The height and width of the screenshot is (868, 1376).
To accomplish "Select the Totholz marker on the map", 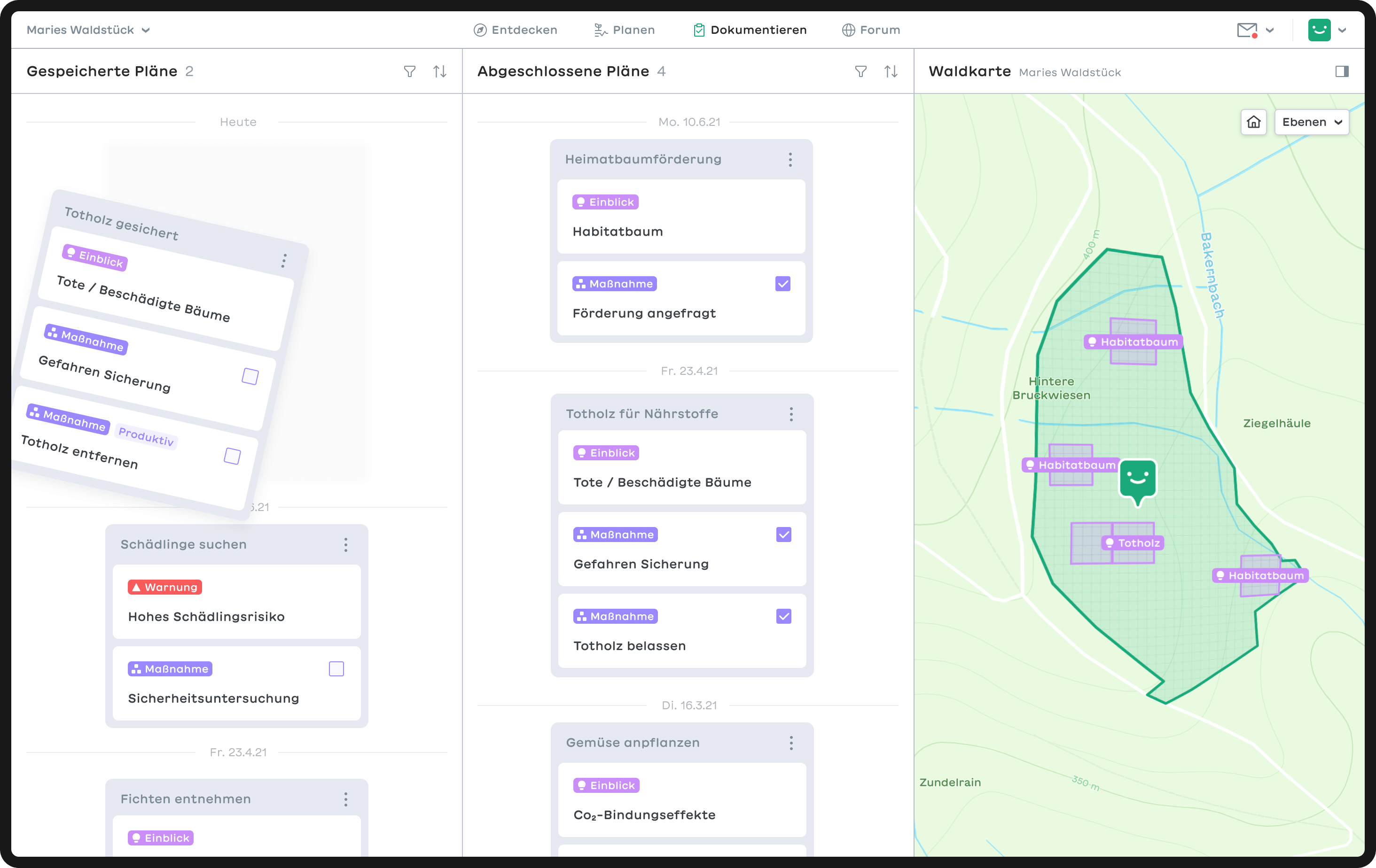I will [1133, 543].
